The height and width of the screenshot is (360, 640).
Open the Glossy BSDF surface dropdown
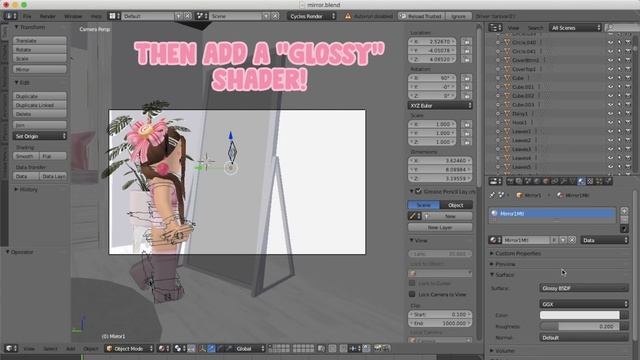(584, 288)
